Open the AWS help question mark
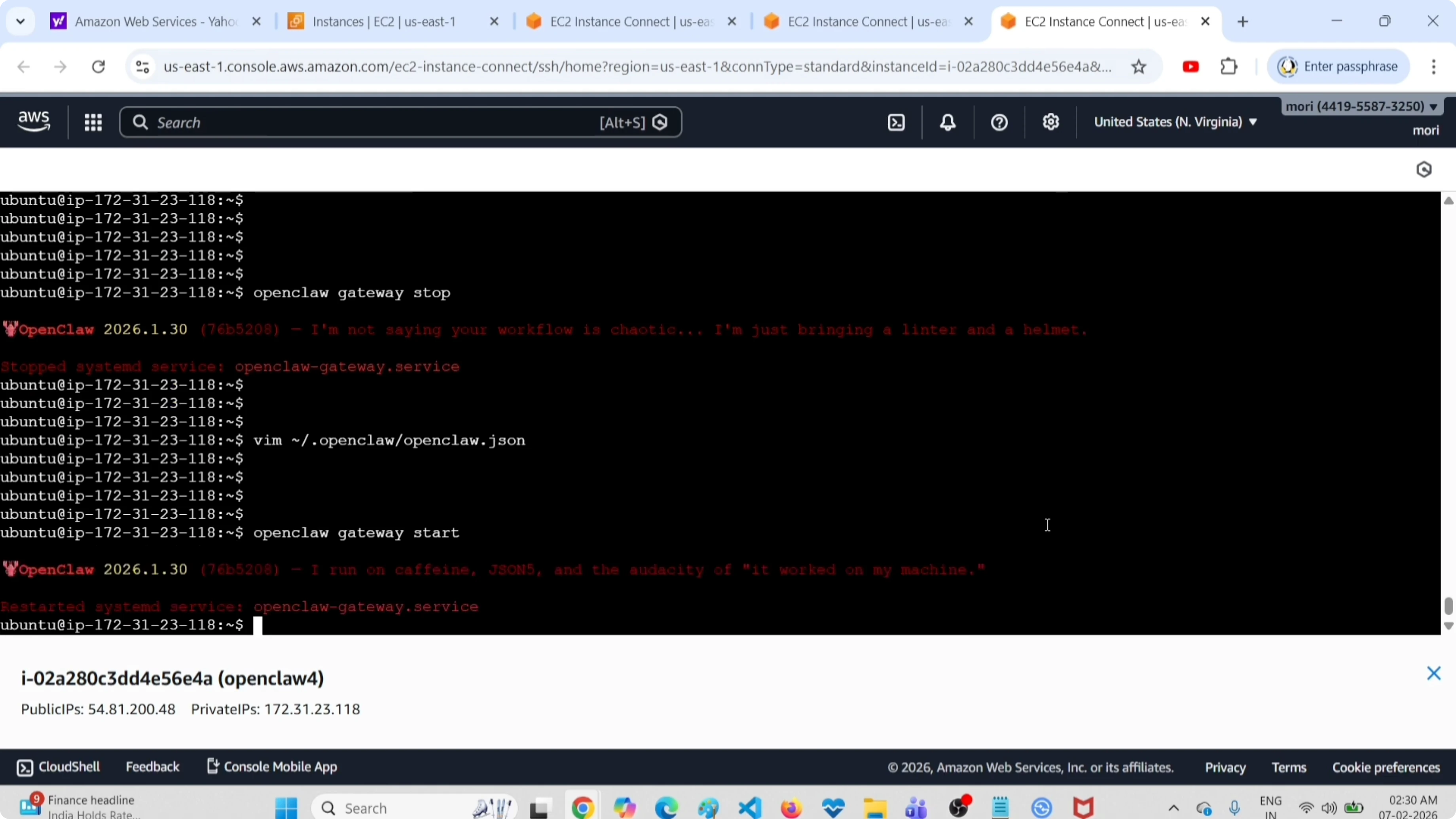Screen dimensions: 1456x819 point(999,122)
